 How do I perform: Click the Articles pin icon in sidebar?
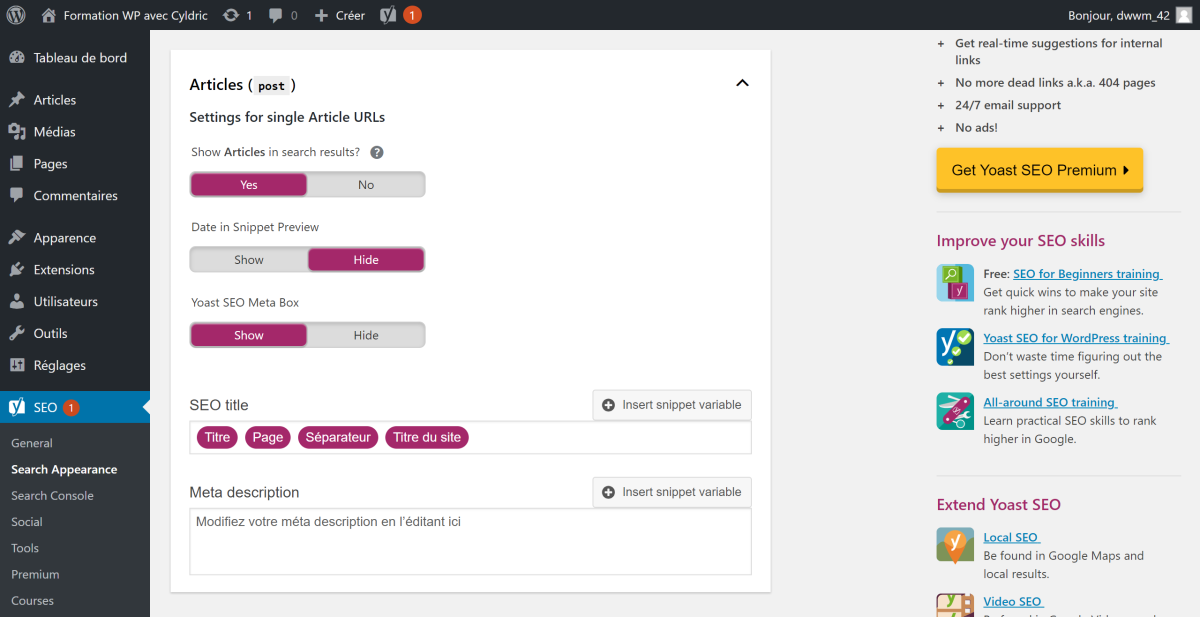click(17, 100)
